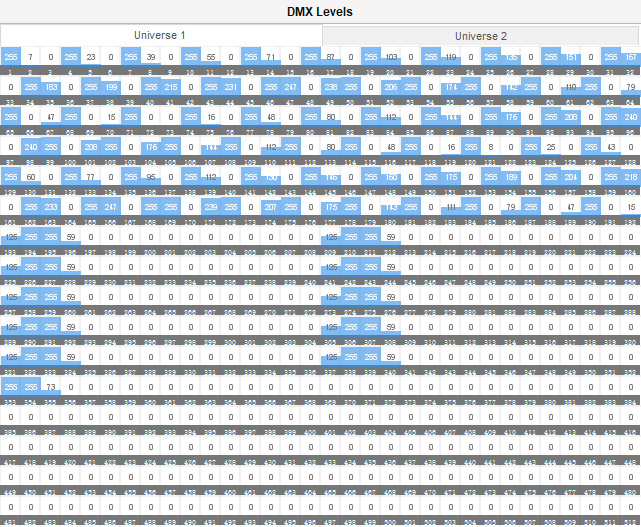Select channel 64 cell with value 79
Screen dimensions: 641x527
pos(630,88)
